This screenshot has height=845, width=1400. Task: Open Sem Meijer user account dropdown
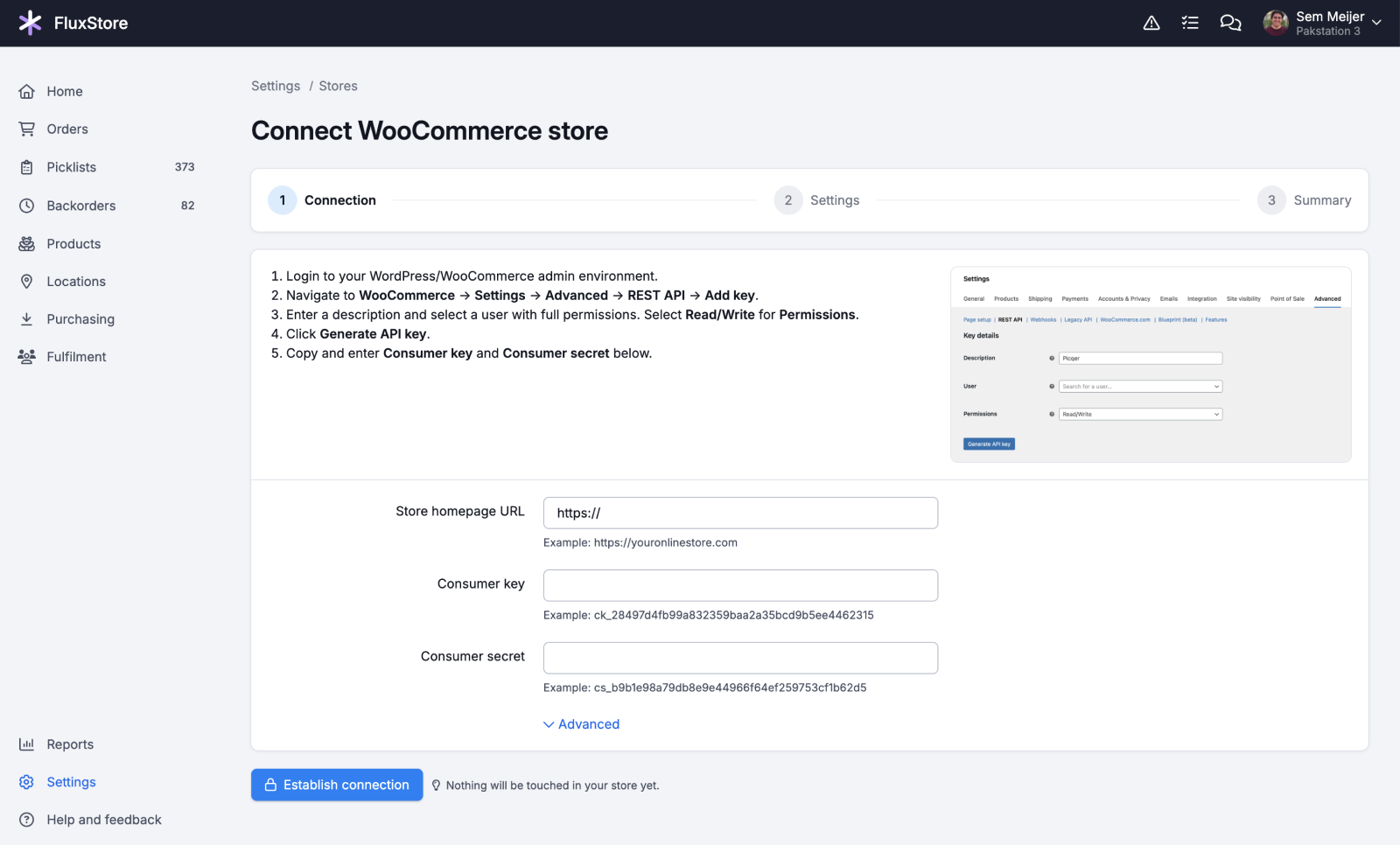(1321, 23)
